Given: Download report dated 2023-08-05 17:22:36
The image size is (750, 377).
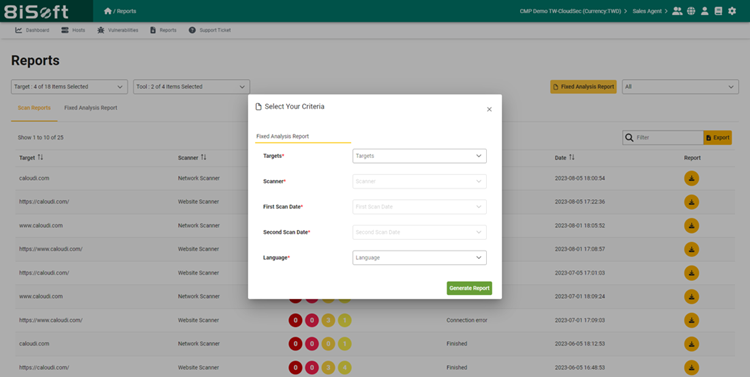Looking at the screenshot, I should pyautogui.click(x=691, y=202).
